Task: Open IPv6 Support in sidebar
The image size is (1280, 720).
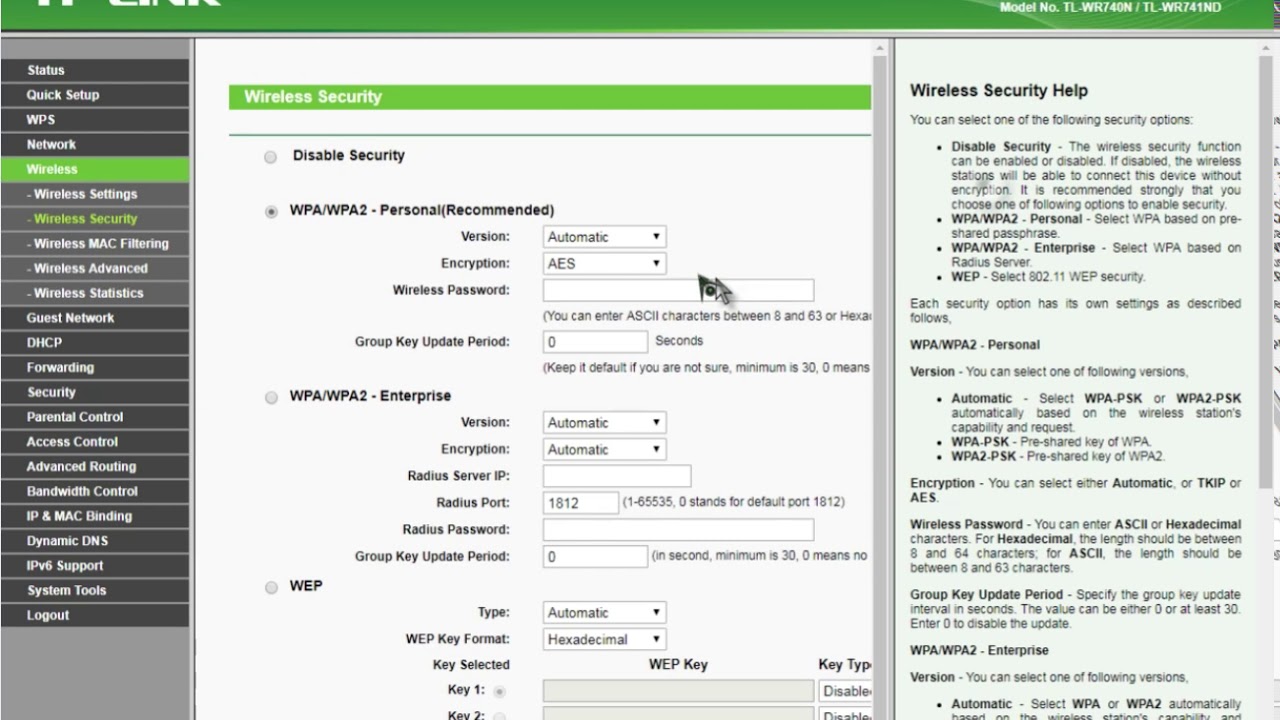Action: 94,565
